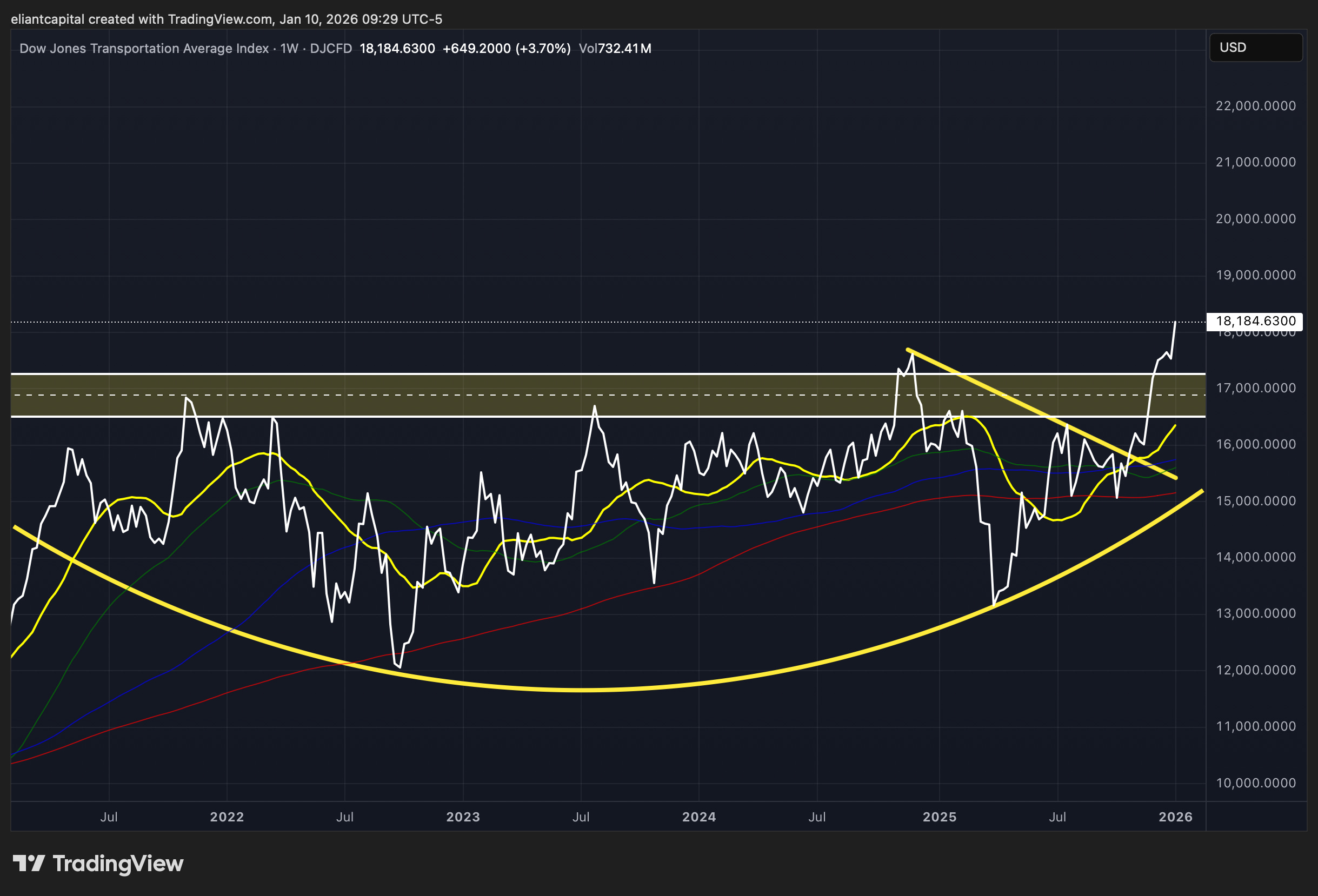Click the 2024 label on time axis

click(698, 817)
